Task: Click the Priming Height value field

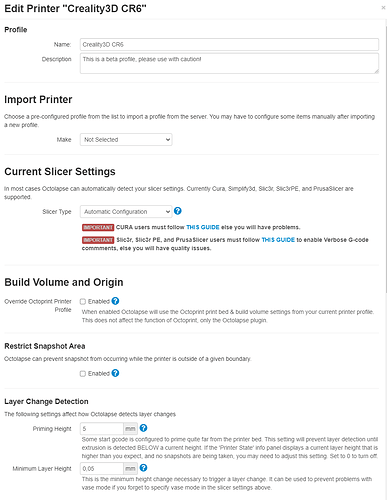Action: coord(102,429)
